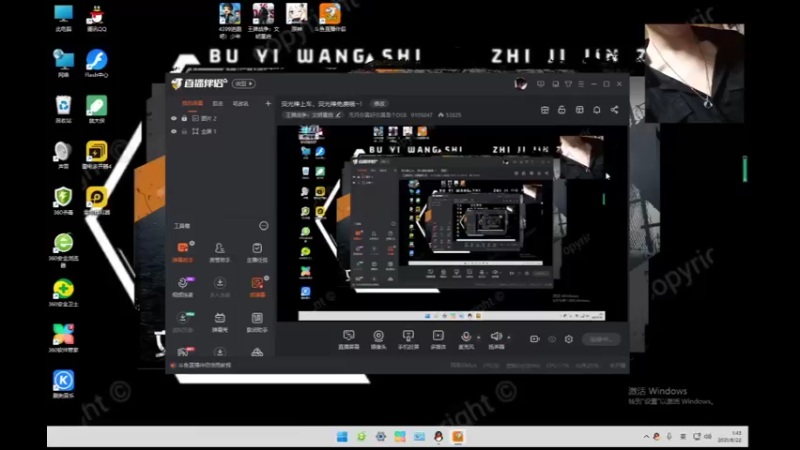This screenshot has height=450, width=800.
Task: Toggle the lock on the 图片 2 layer
Action: [184, 118]
